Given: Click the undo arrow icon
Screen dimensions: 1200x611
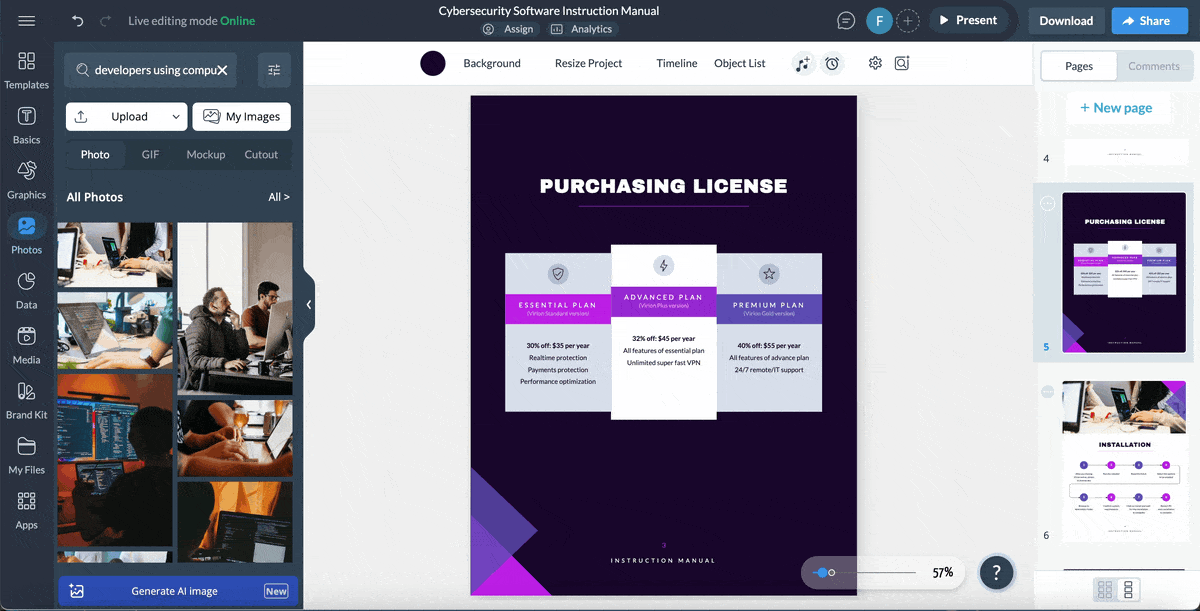Looking at the screenshot, I should [78, 21].
